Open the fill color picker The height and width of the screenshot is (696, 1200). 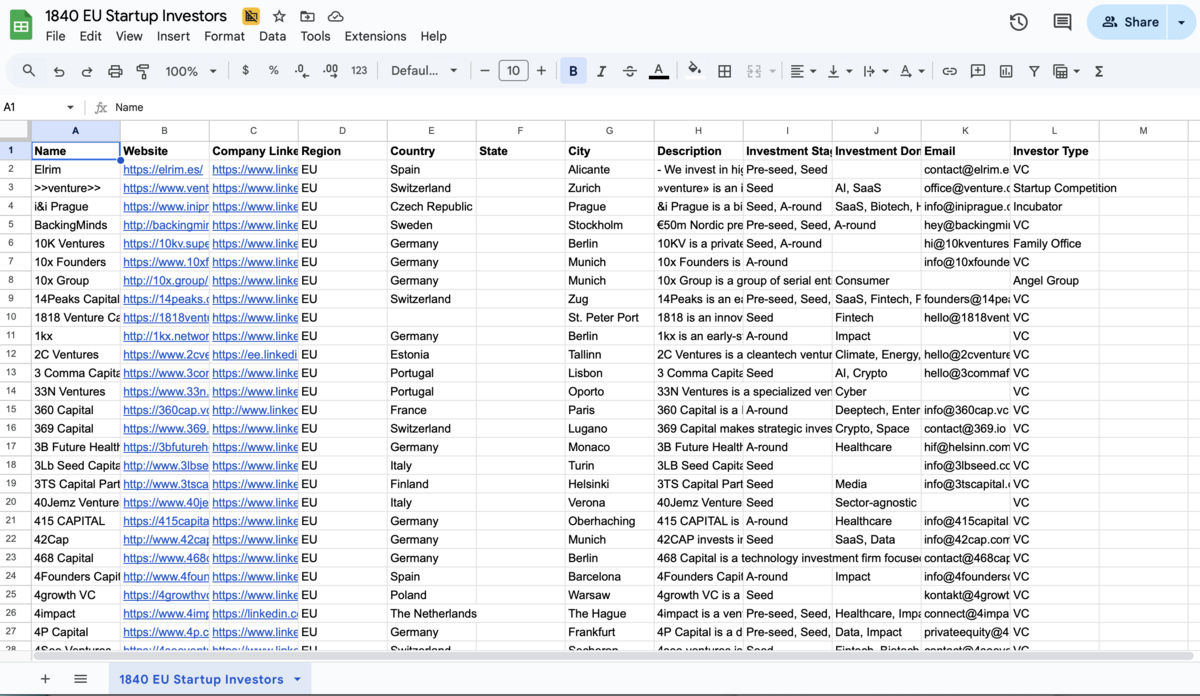(x=695, y=71)
